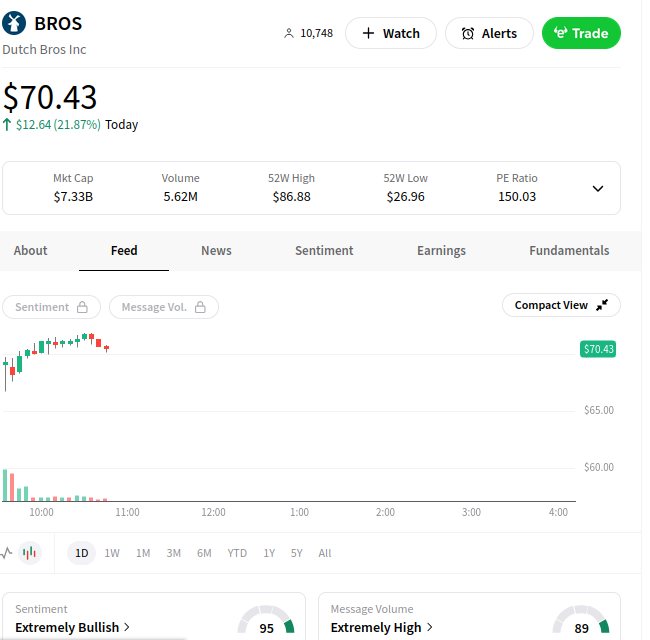
Task: Switch to the Fundamentals tab
Action: click(569, 250)
